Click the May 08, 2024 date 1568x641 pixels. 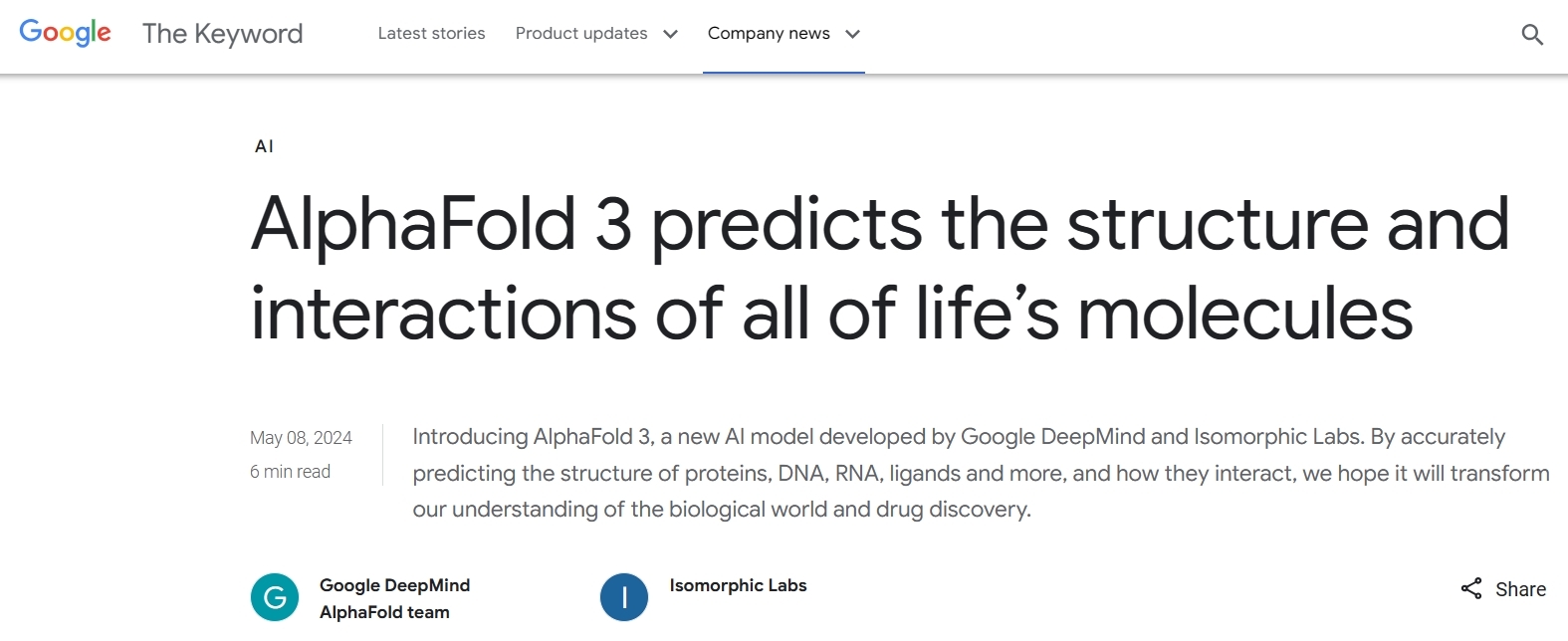(x=301, y=438)
